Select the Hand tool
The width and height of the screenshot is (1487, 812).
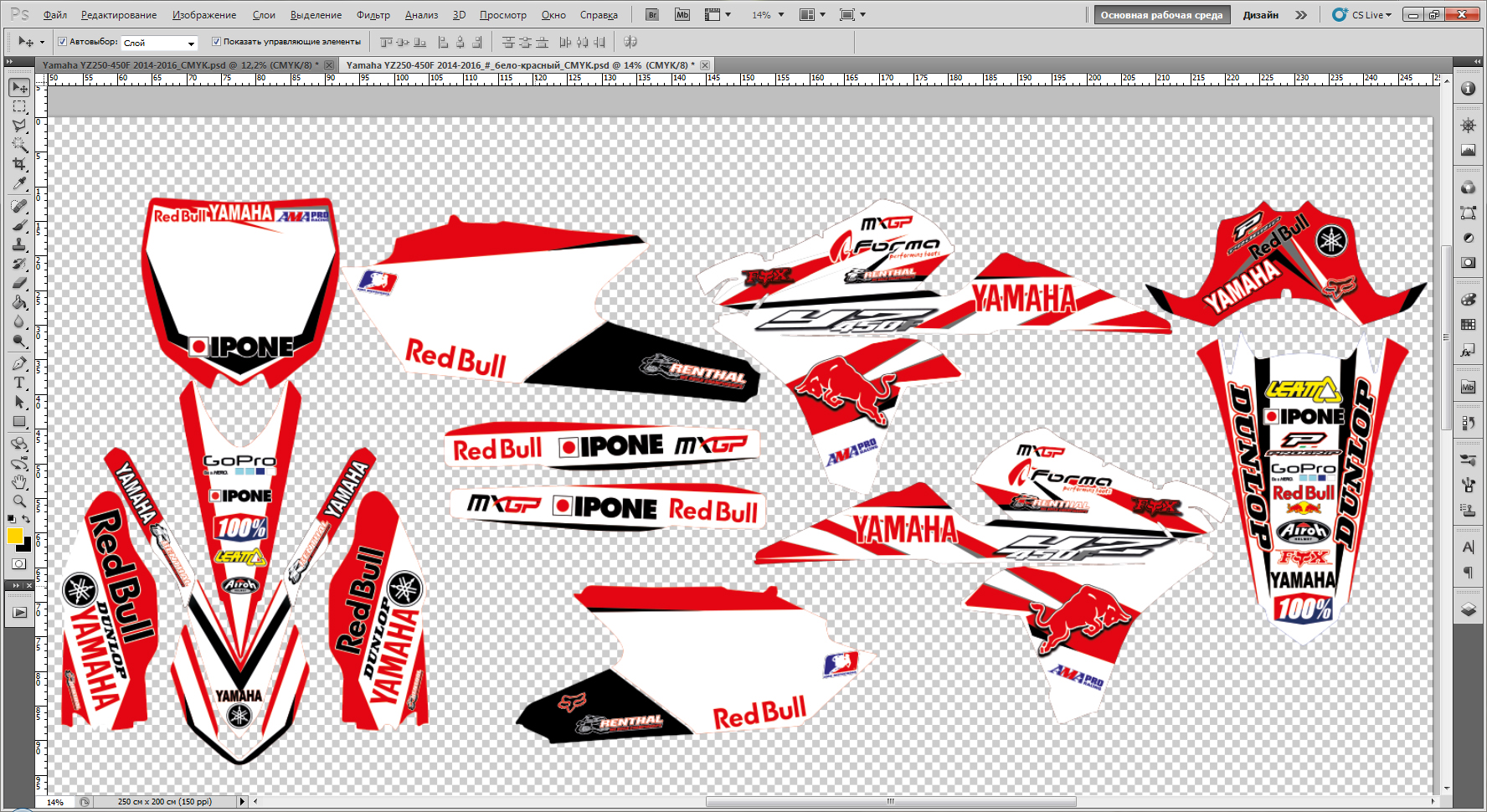coord(19,482)
